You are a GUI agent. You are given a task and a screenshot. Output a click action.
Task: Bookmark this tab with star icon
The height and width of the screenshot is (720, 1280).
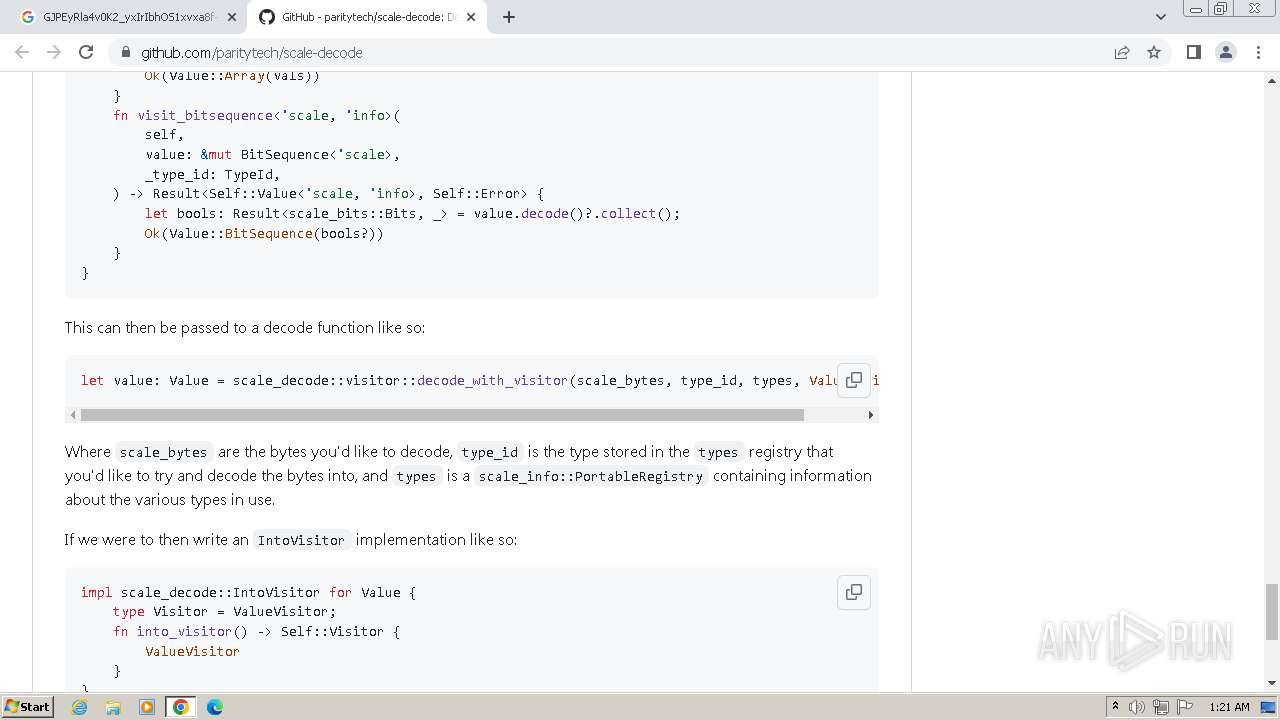pyautogui.click(x=1154, y=52)
